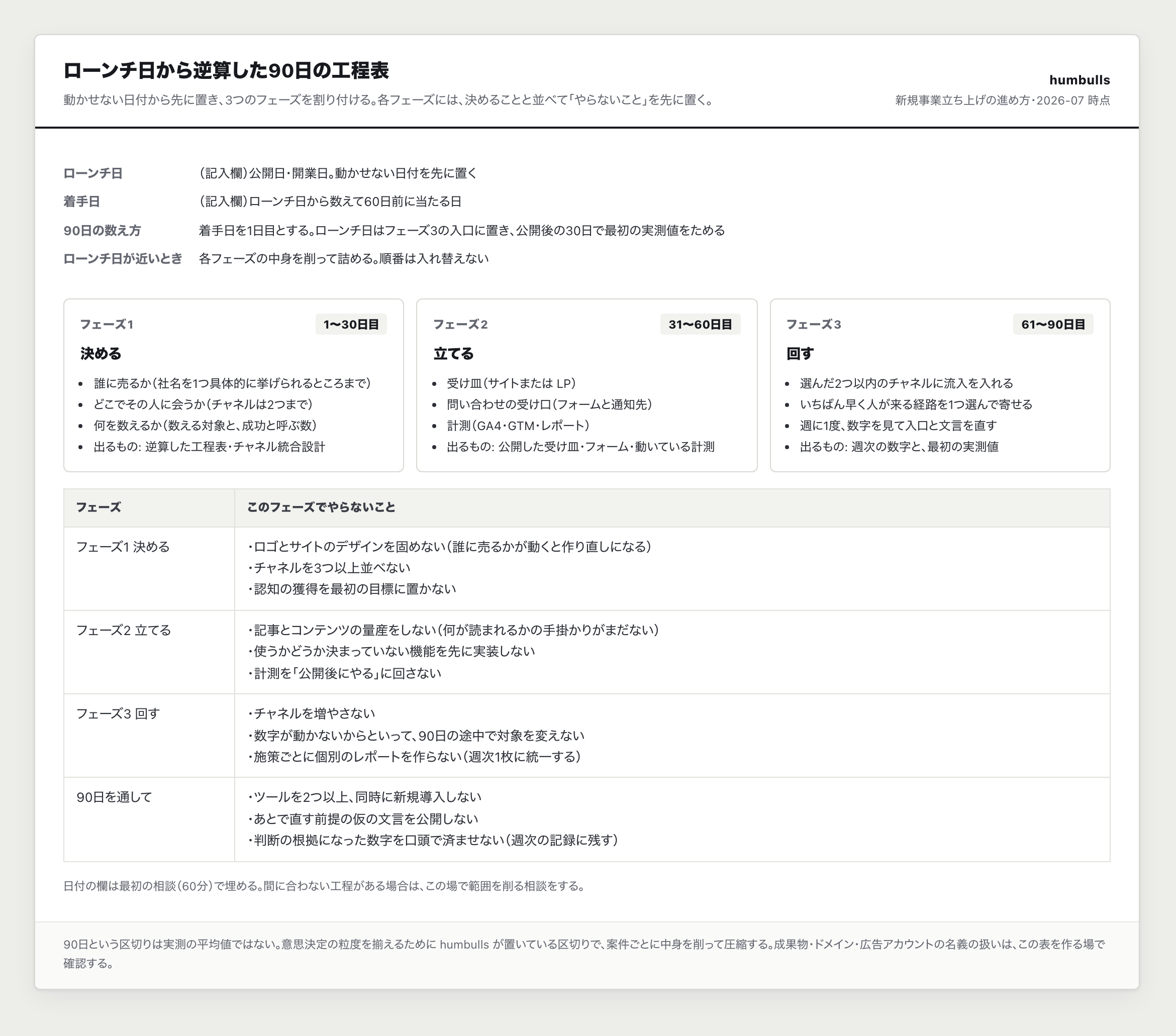Click the line 数字が動かないからといって

[x=416, y=736]
